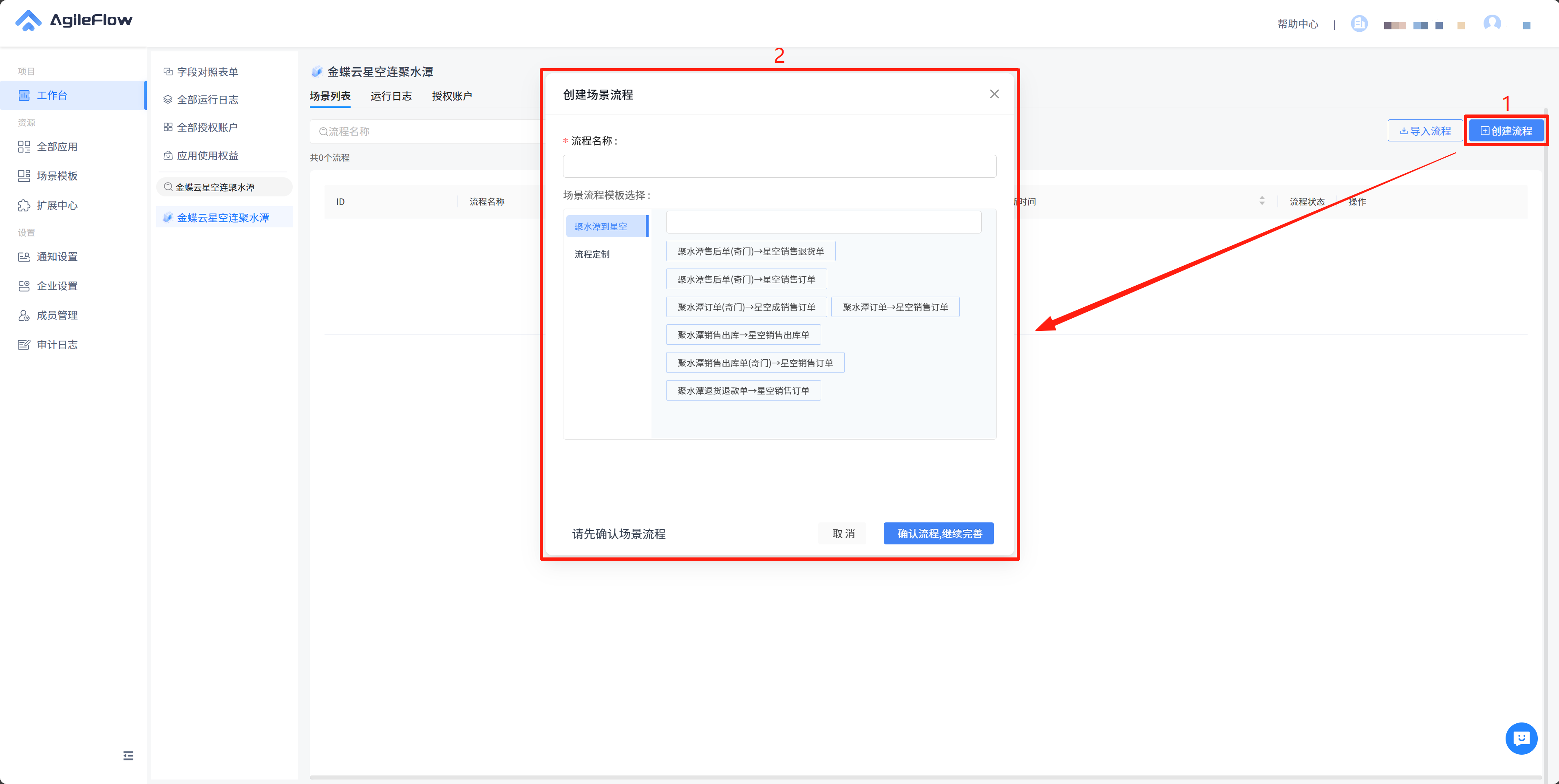This screenshot has width=1559, height=784.
Task: Click the 流程状态 column header
Action: coord(1307,202)
